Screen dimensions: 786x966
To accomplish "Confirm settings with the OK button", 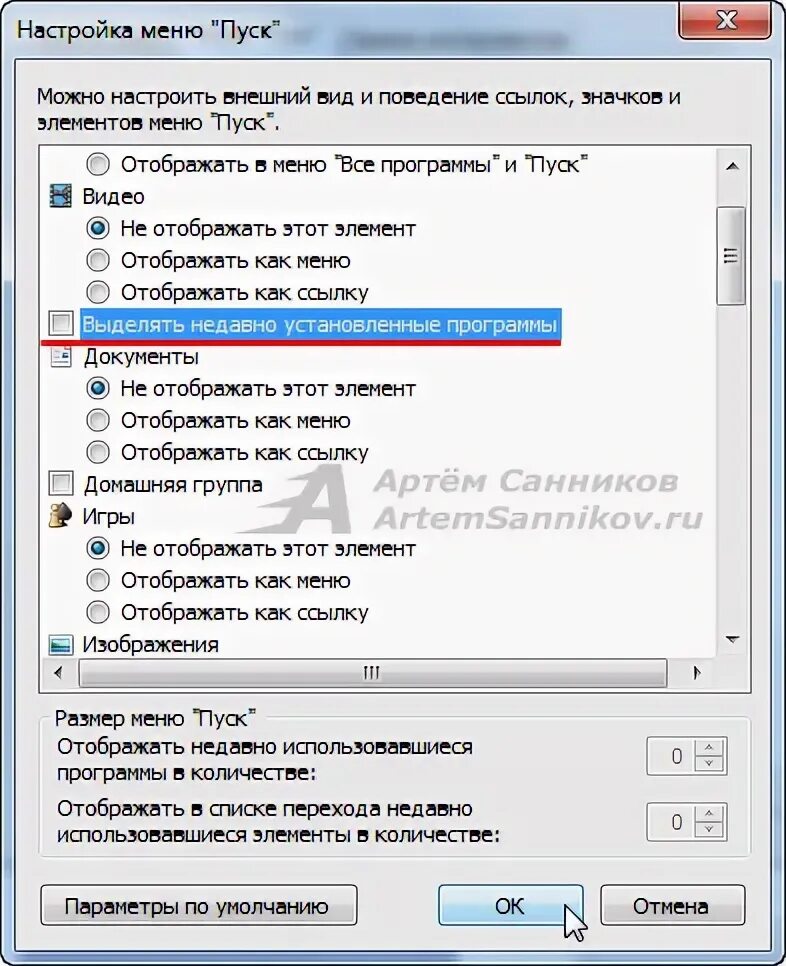I will tap(510, 906).
